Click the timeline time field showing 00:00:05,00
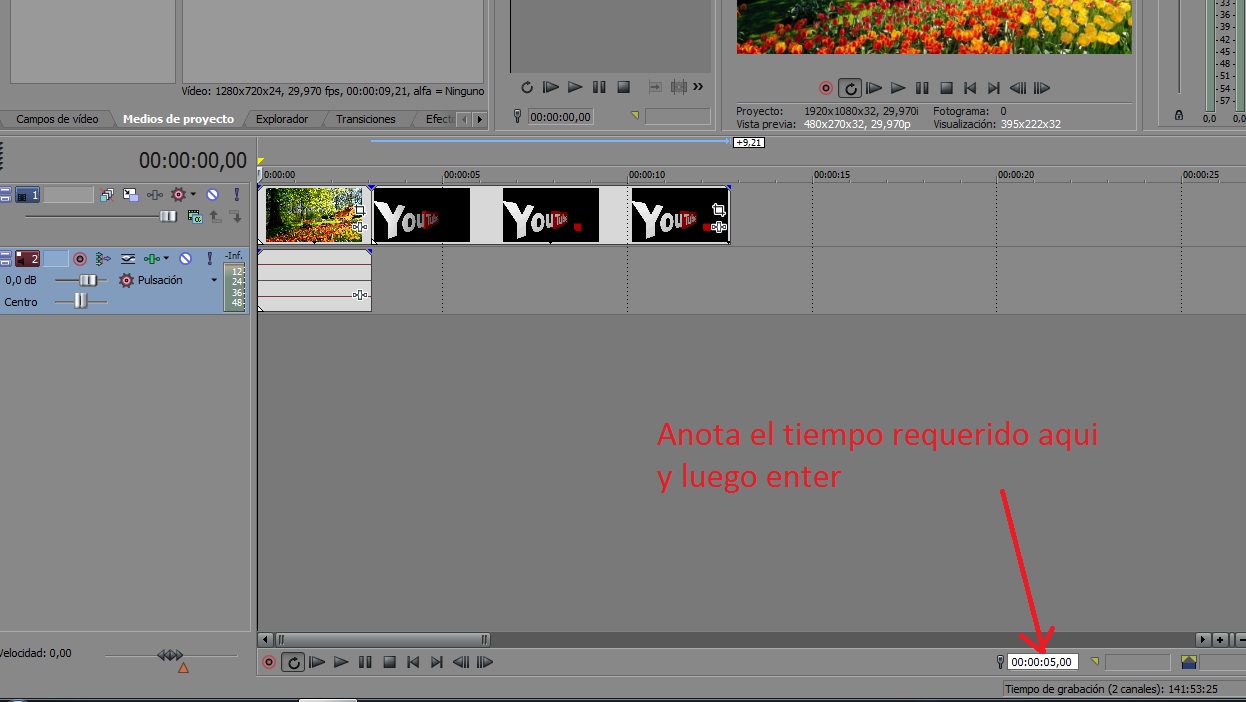 tap(1043, 662)
